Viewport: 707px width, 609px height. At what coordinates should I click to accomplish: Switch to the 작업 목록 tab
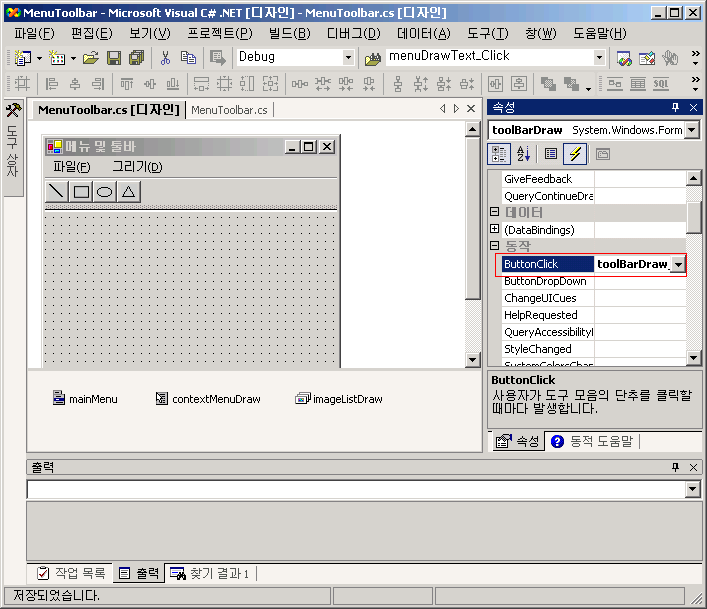coord(71,573)
